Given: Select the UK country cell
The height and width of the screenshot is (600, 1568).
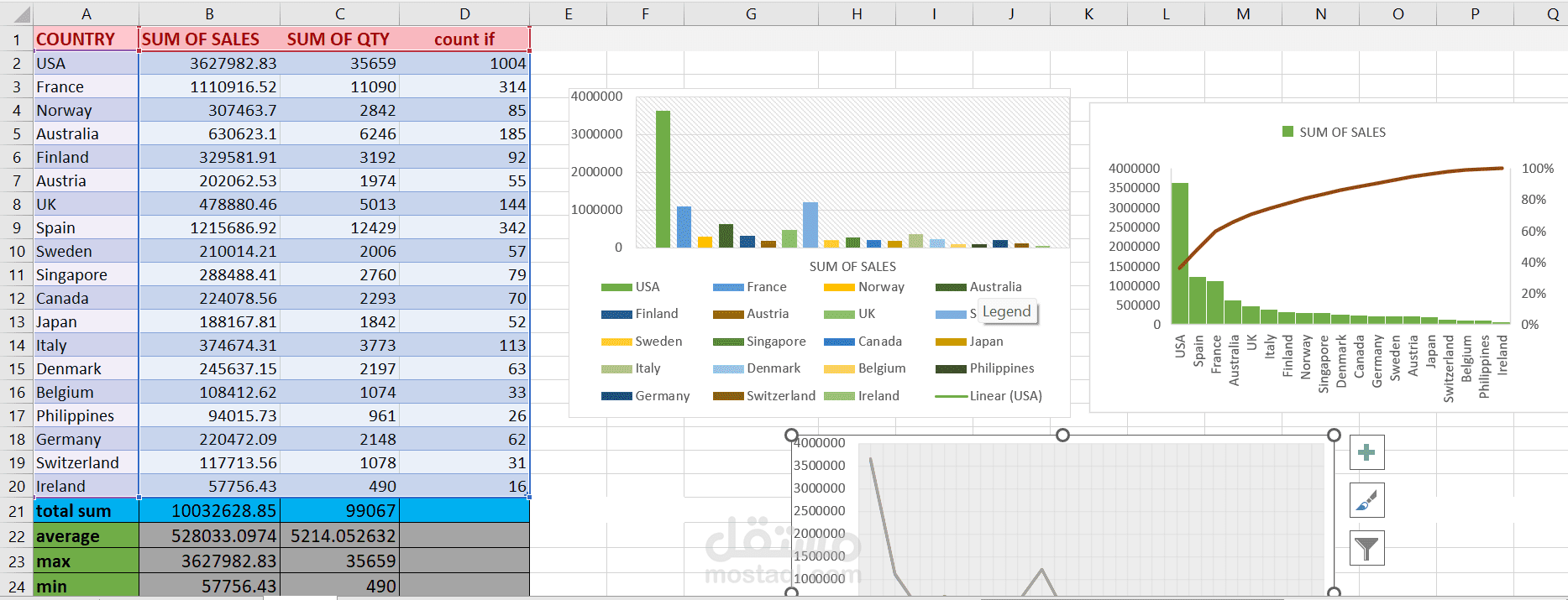Looking at the screenshot, I should click(86, 204).
